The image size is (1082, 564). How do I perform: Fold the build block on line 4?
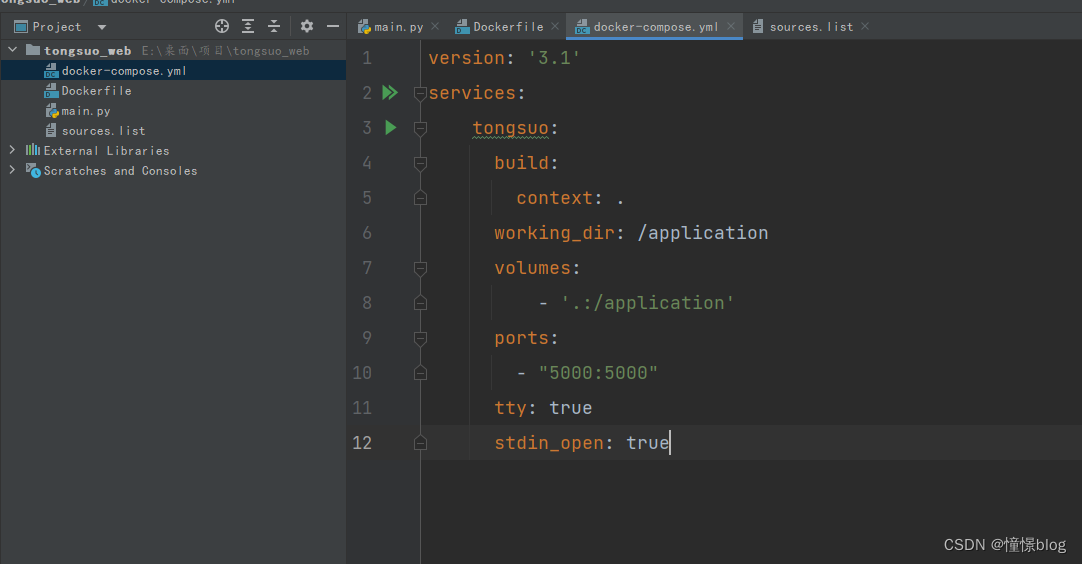coord(420,164)
